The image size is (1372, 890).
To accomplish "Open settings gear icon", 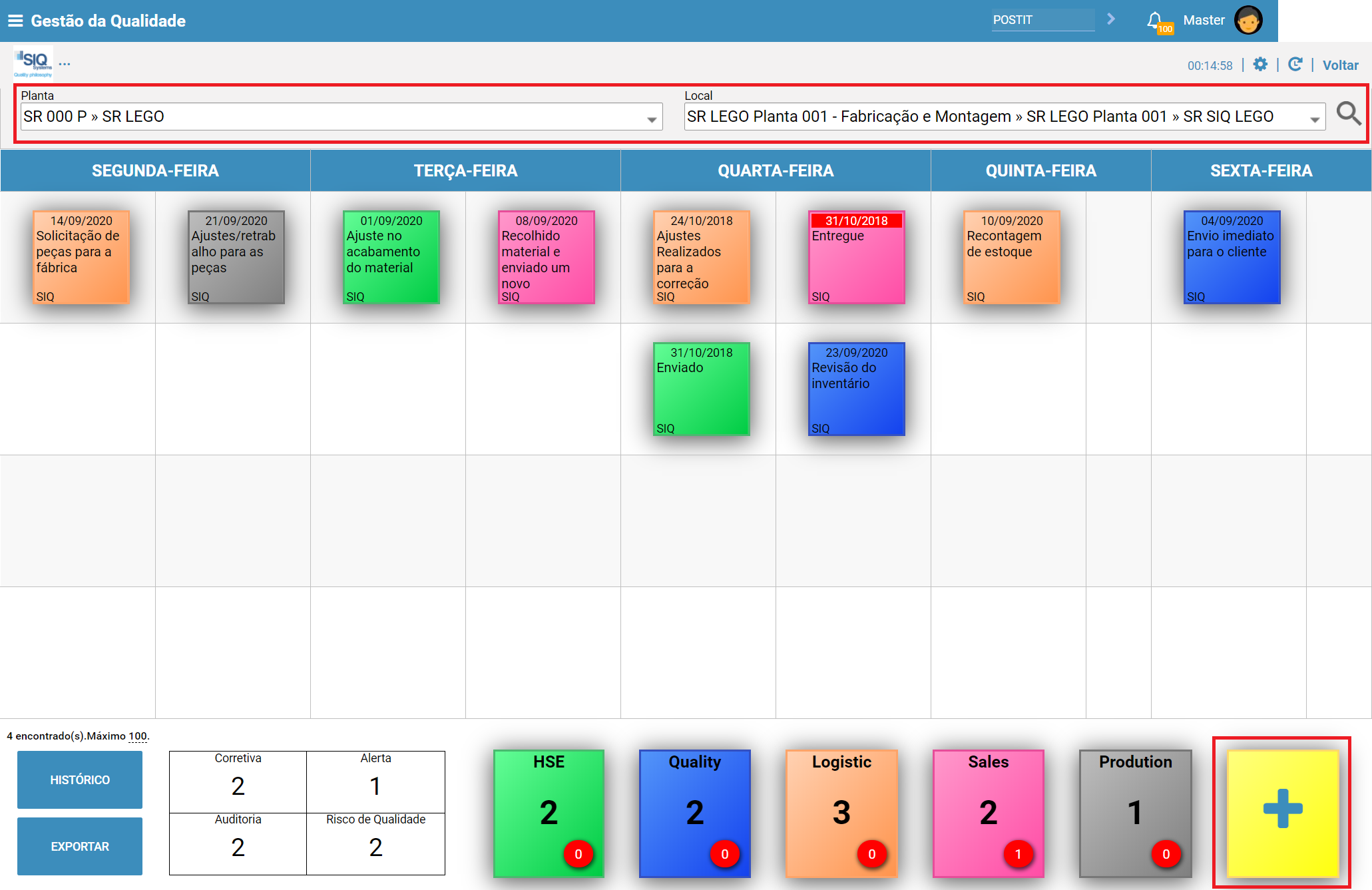I will (x=1260, y=65).
